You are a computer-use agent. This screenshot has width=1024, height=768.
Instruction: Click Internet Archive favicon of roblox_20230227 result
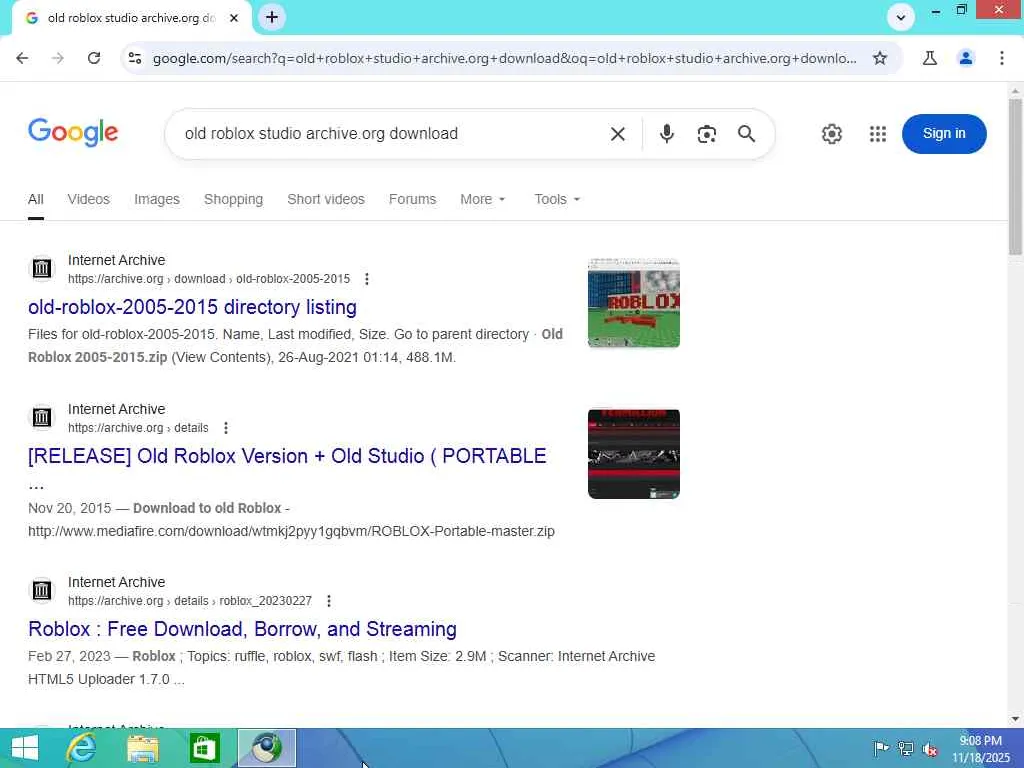(42, 590)
